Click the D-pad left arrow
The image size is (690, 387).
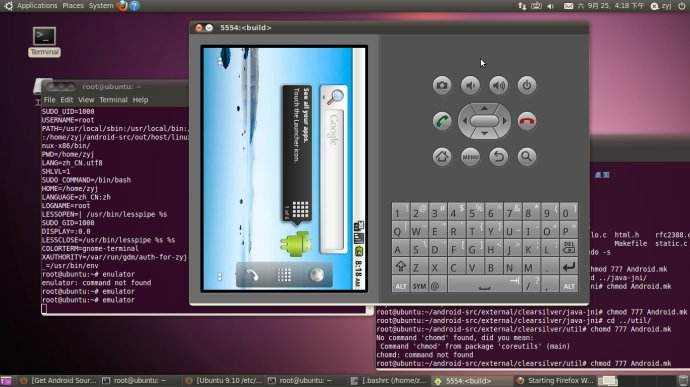point(464,121)
